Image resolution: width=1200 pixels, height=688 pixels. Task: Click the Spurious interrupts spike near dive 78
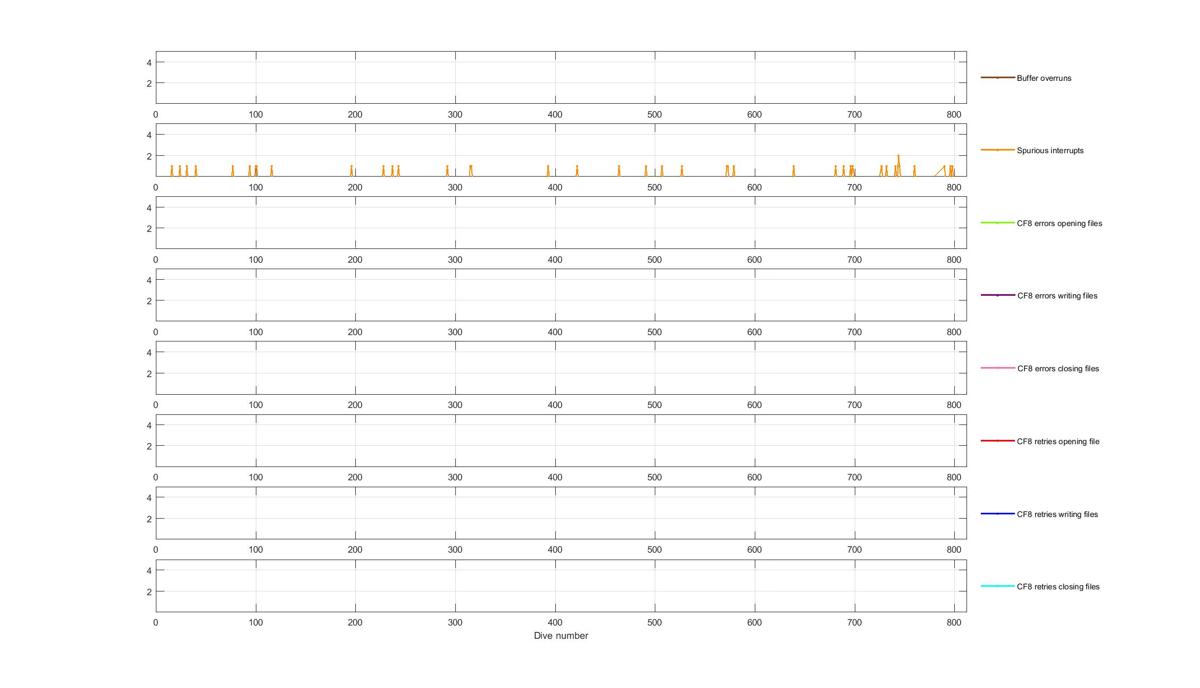point(233,171)
